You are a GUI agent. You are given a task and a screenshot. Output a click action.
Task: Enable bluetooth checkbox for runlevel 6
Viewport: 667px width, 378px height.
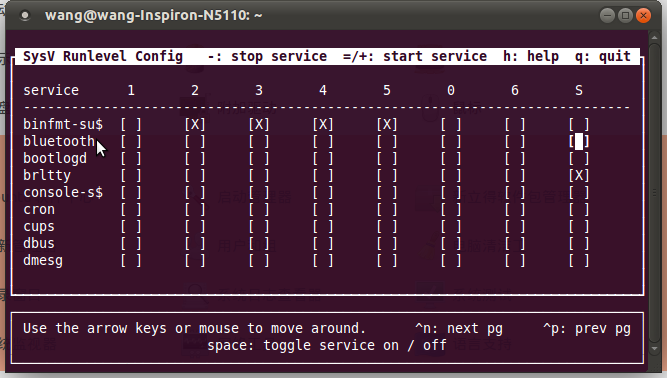(x=515, y=141)
